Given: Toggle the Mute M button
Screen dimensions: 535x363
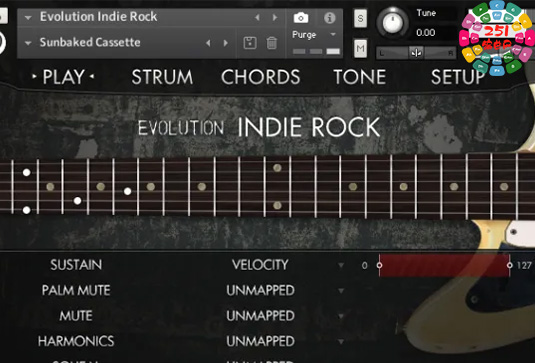Looking at the screenshot, I should 360,48.
